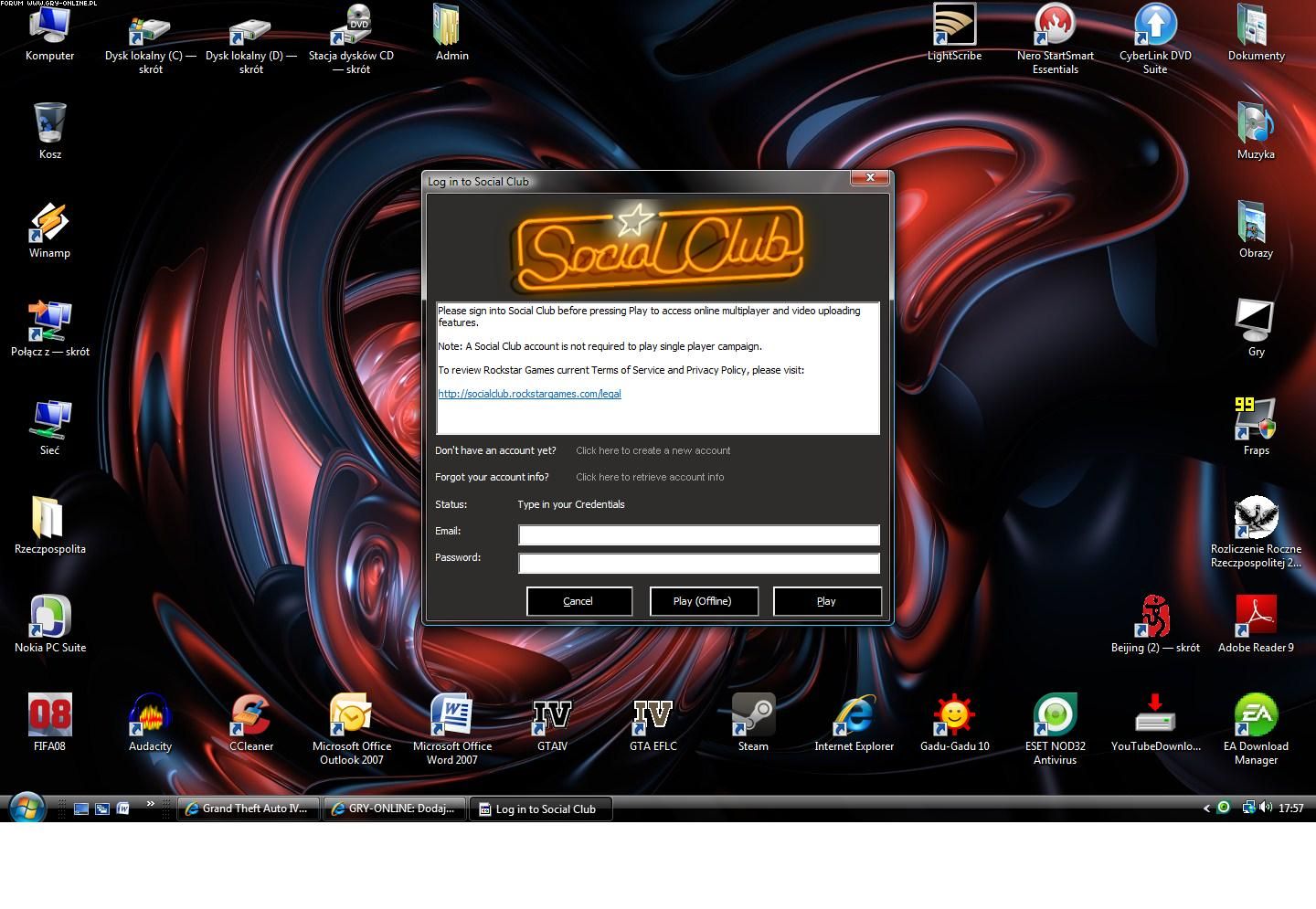Switch to GRY-ONLINE taskbar window
The height and width of the screenshot is (909, 1316).
coord(395,809)
